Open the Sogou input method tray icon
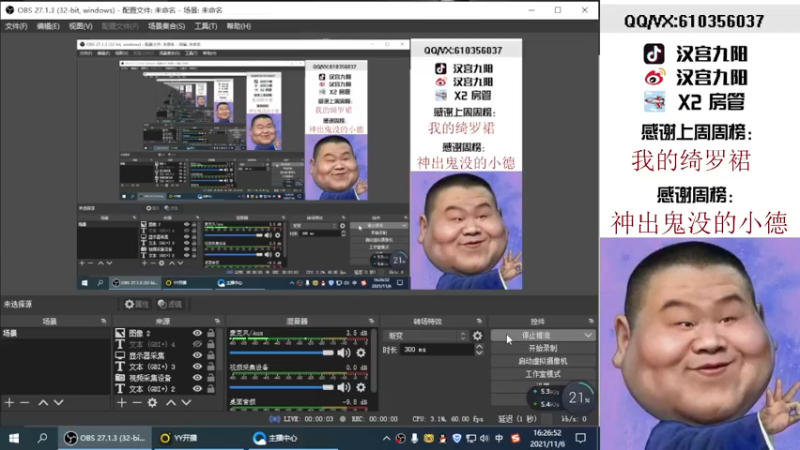Viewport: 800px width, 450px height. pos(515,438)
